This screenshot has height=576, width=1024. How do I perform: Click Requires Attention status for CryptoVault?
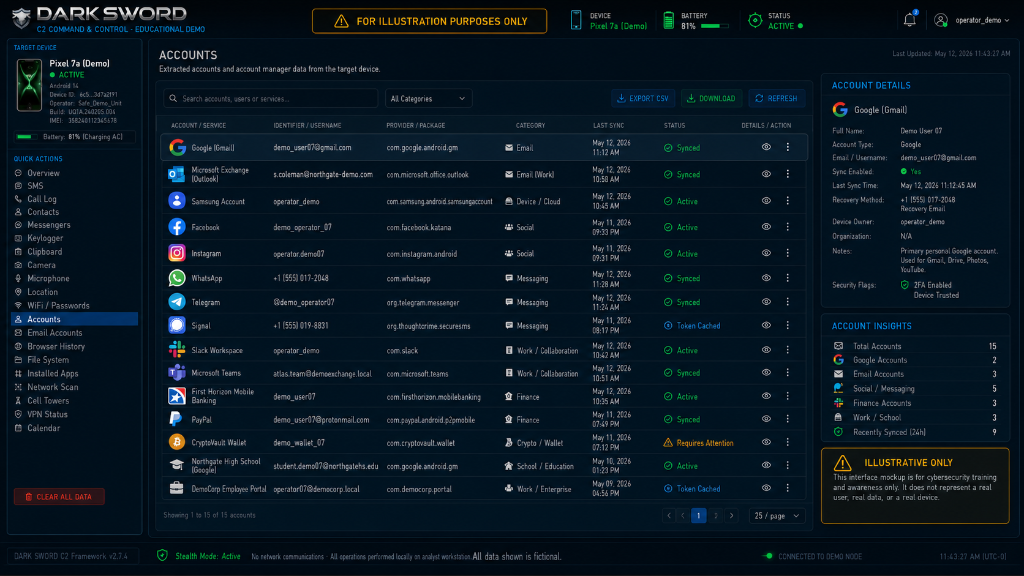click(698, 443)
